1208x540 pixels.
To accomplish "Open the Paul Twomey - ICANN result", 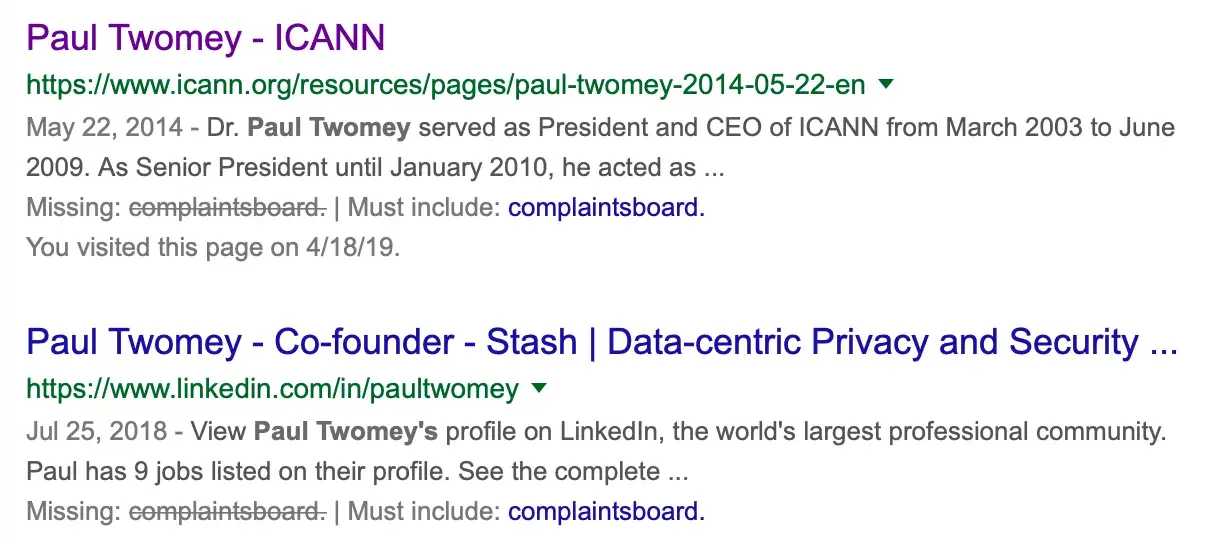I will click(205, 38).
